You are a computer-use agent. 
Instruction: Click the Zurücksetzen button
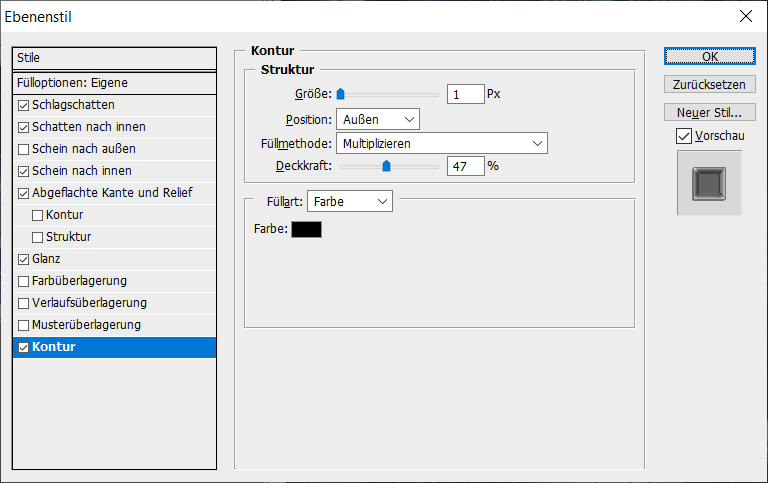[x=709, y=84]
